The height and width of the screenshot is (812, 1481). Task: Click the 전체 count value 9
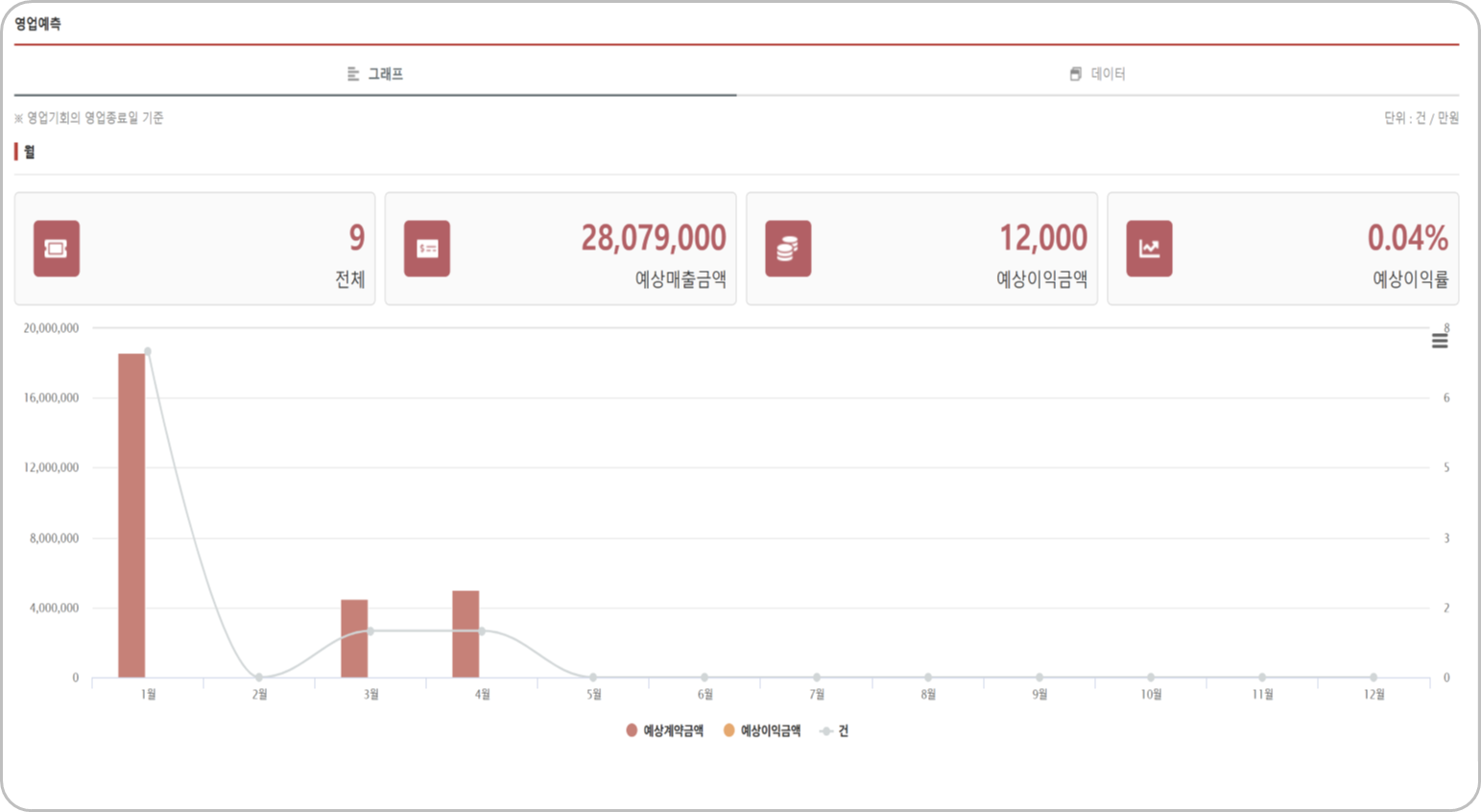tap(356, 238)
